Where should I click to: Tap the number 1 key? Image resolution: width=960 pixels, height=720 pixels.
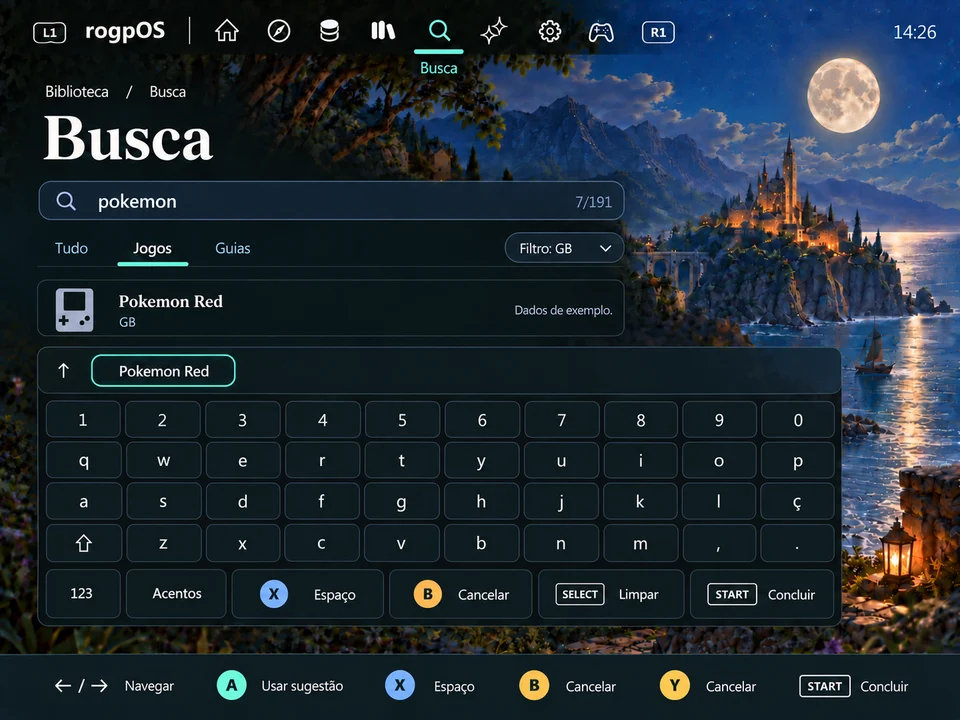(83, 420)
